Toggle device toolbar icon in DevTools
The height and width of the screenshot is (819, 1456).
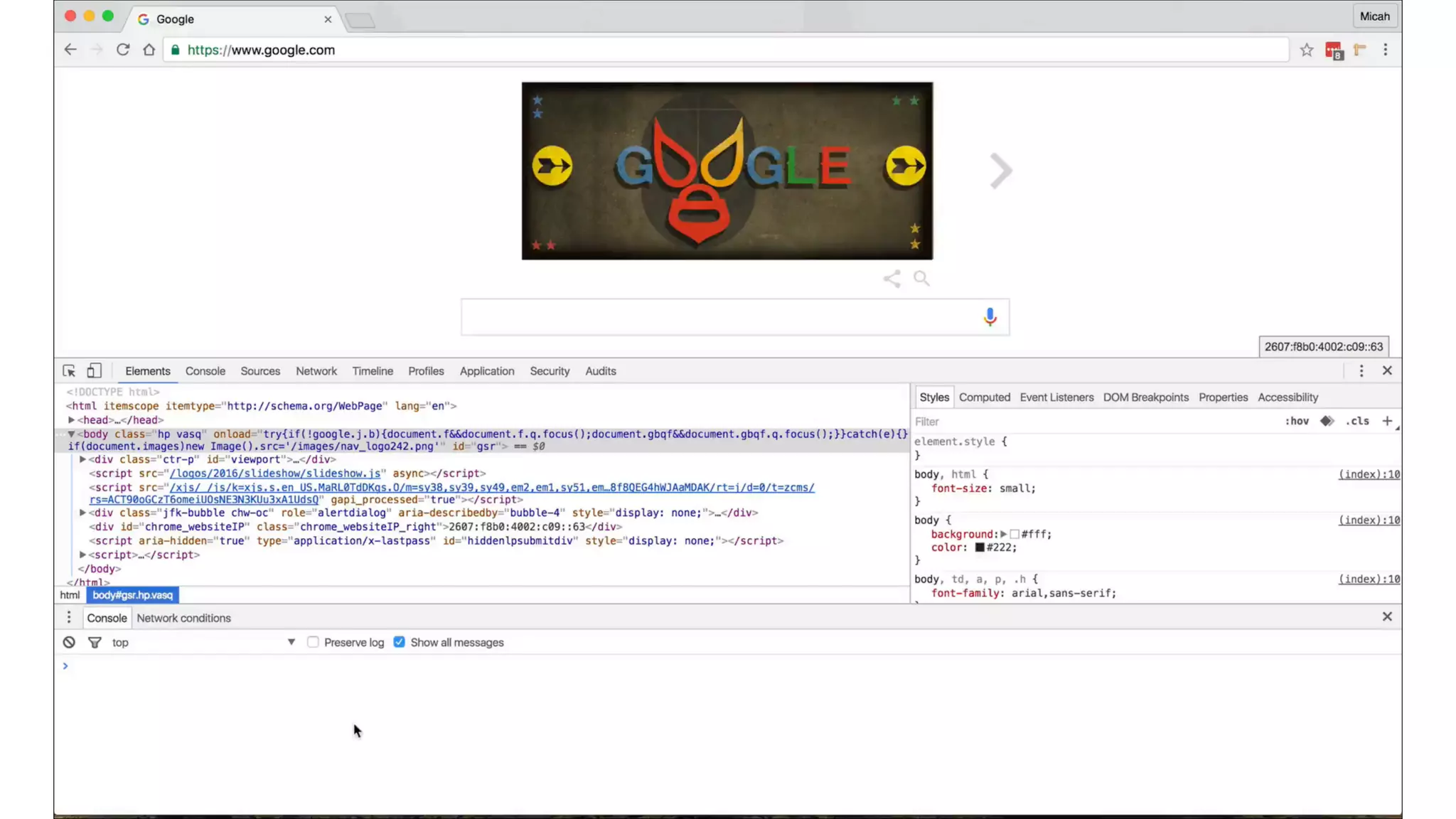click(94, 371)
